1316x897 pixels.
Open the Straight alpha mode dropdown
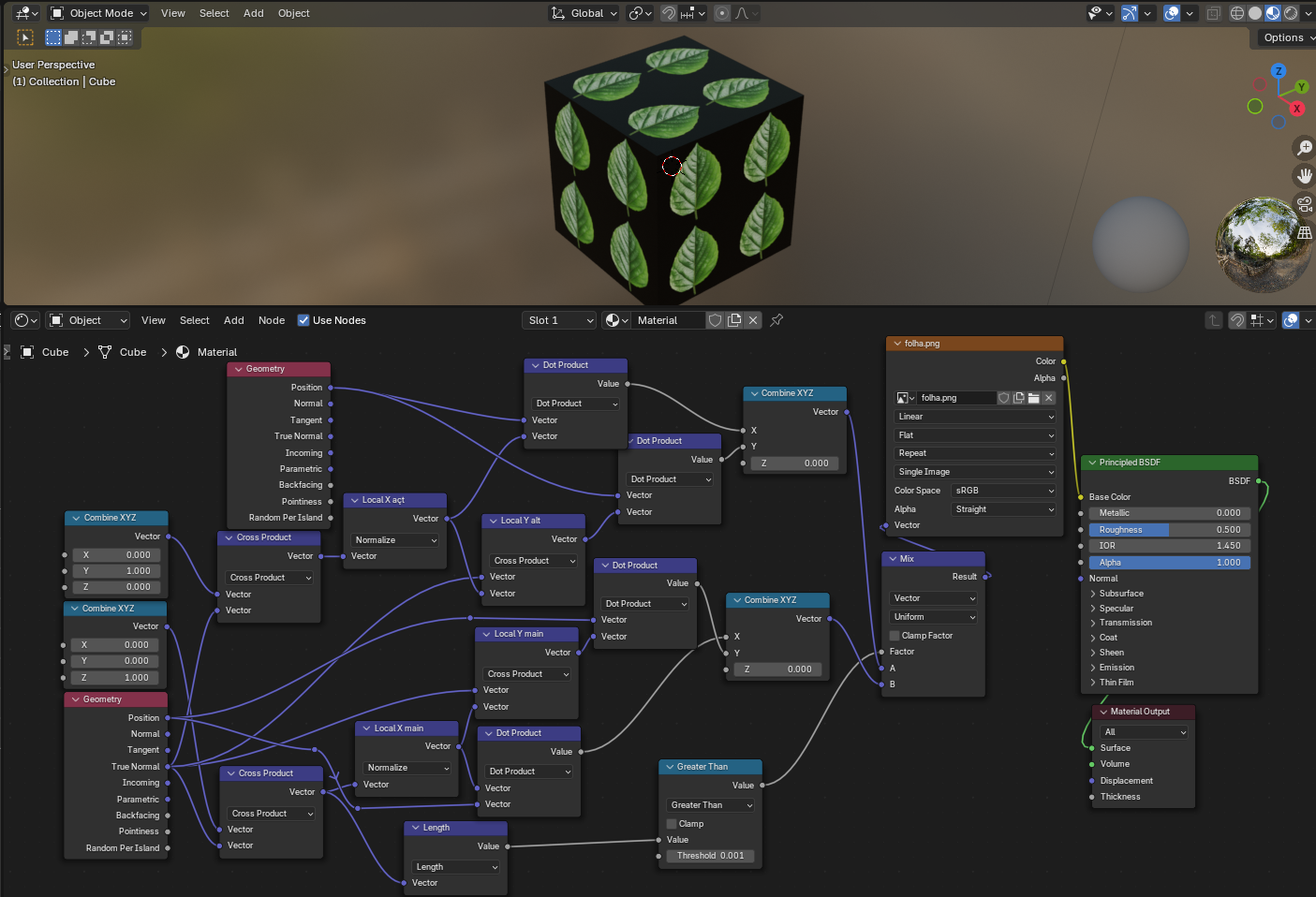click(x=1004, y=509)
